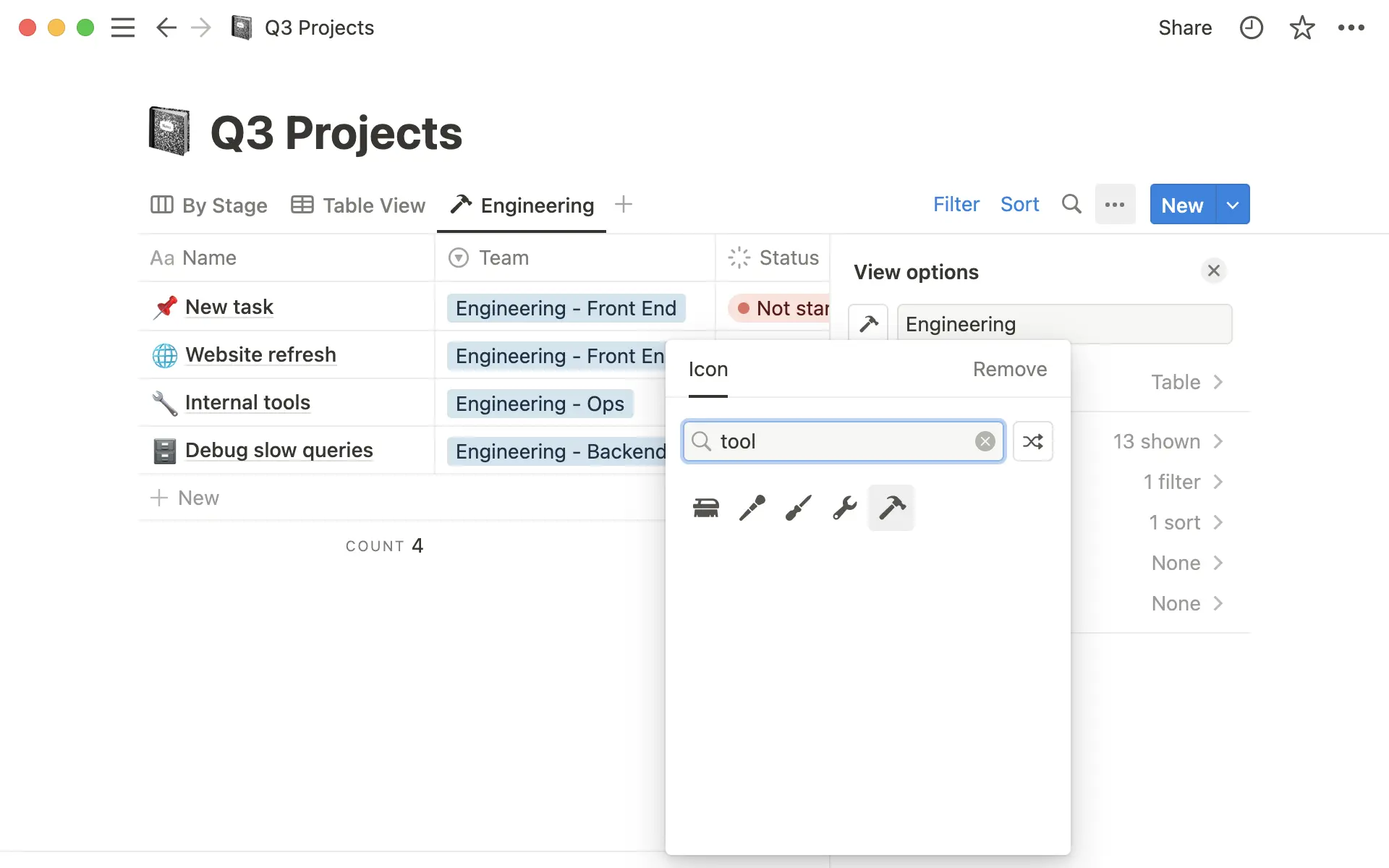Click the random icon shuffle button
This screenshot has width=1389, height=868.
tap(1032, 441)
